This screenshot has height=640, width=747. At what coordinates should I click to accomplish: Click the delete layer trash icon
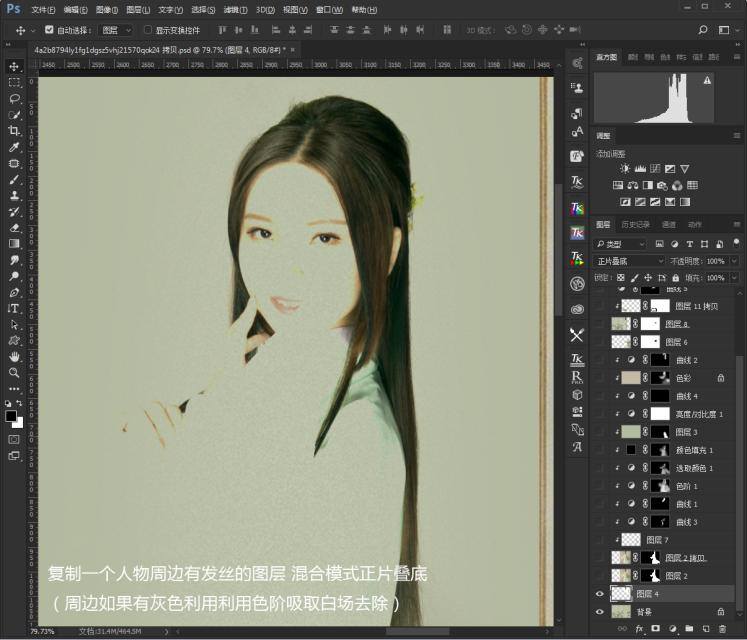tap(722, 629)
